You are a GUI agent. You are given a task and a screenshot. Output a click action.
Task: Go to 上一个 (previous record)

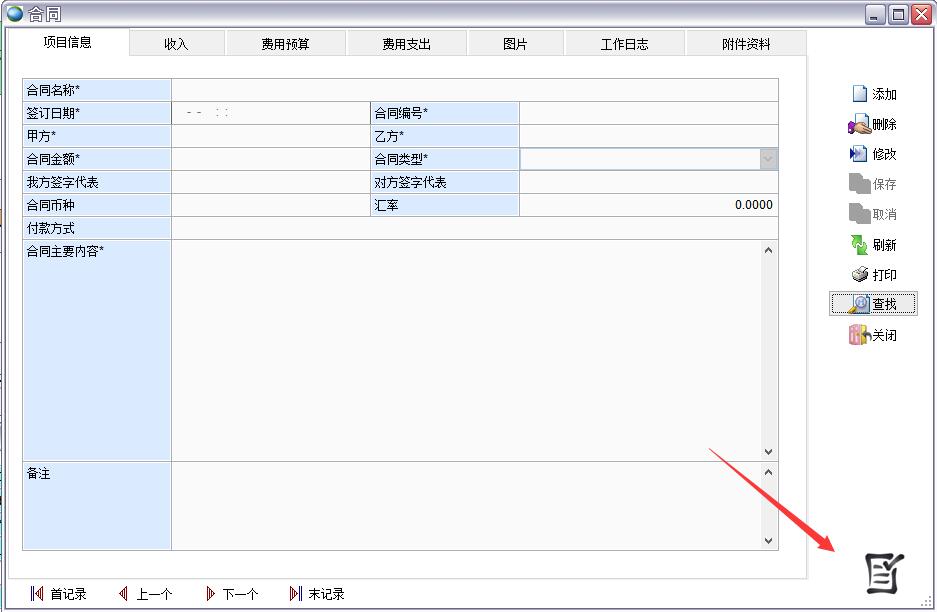[x=145, y=594]
